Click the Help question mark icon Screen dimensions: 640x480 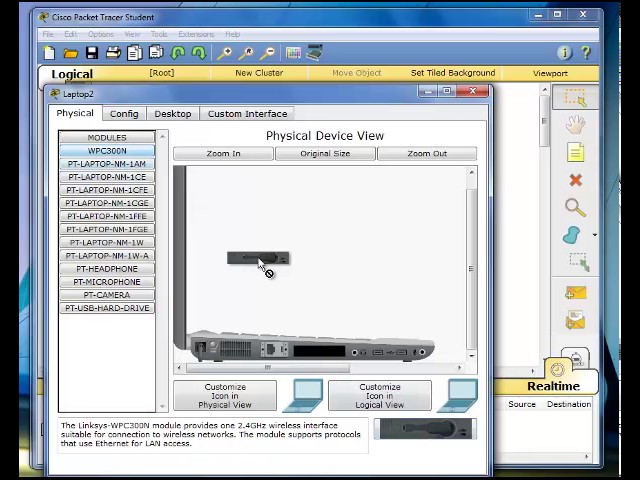pos(586,53)
